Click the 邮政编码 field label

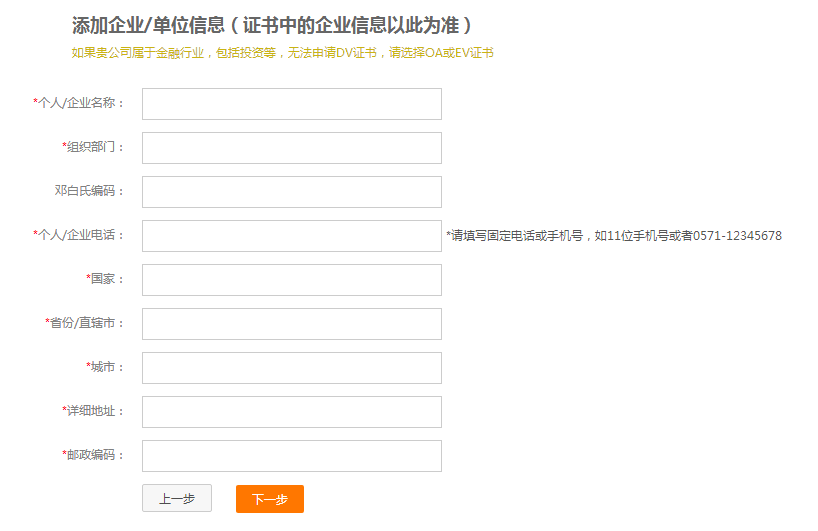[x=93, y=455]
